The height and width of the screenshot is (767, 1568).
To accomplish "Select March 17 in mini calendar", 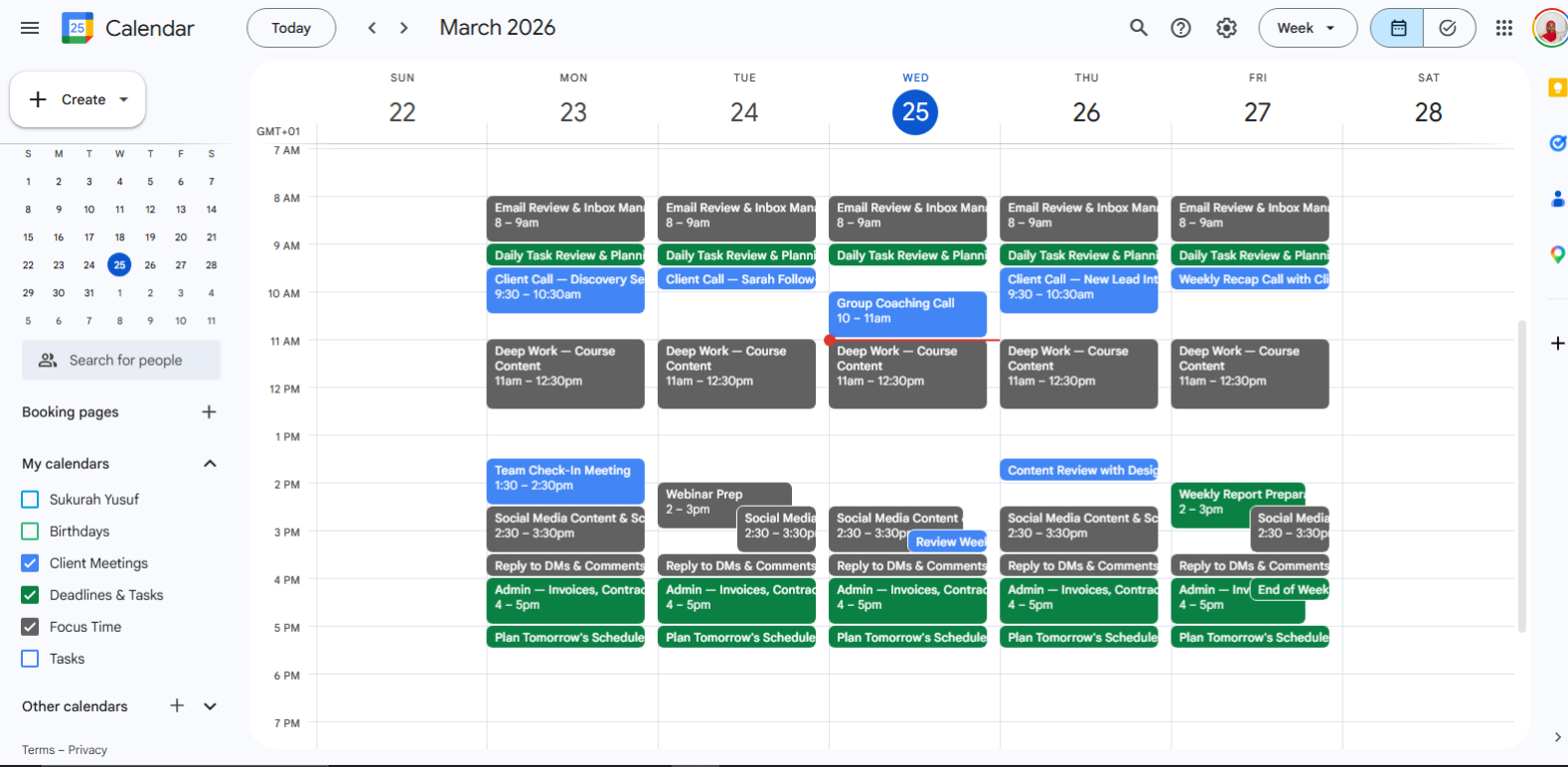I will pos(89,236).
